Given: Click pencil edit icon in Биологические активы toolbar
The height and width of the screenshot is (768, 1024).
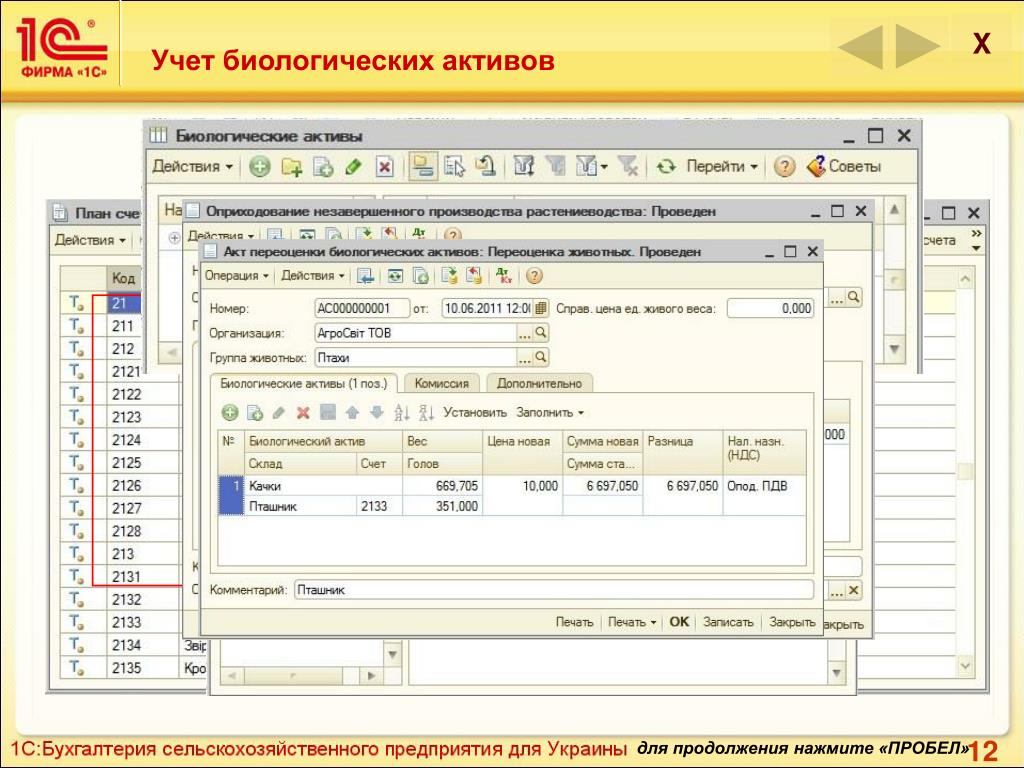Looking at the screenshot, I should click(354, 167).
